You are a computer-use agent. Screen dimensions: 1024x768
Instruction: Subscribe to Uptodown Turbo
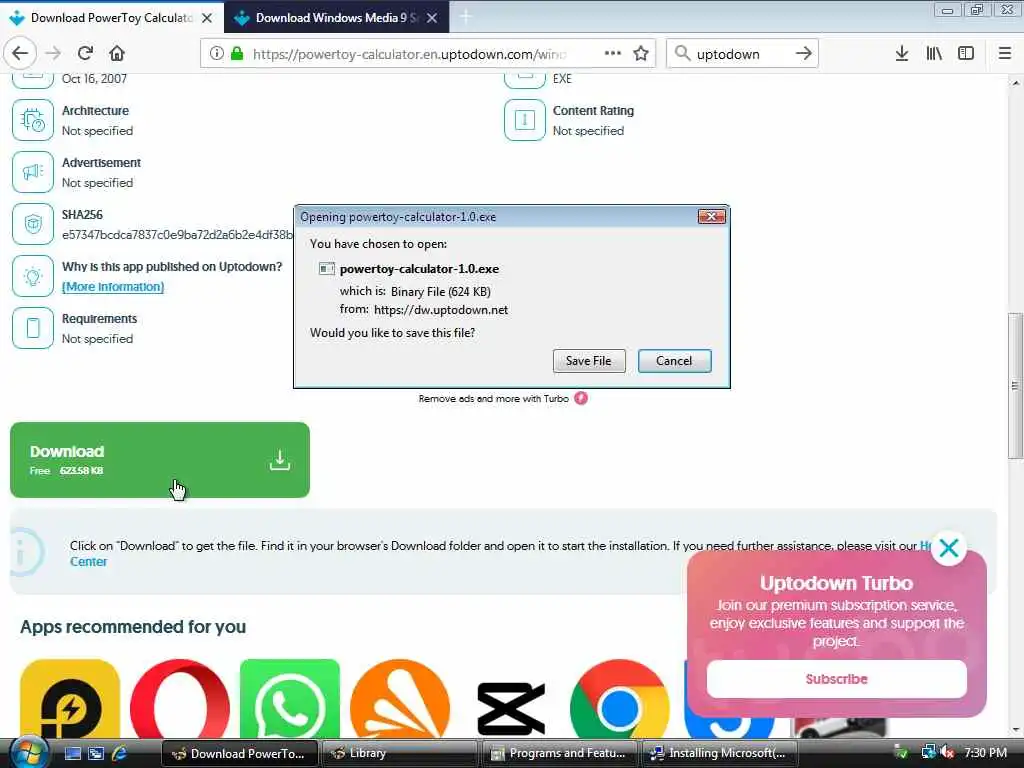coord(837,679)
